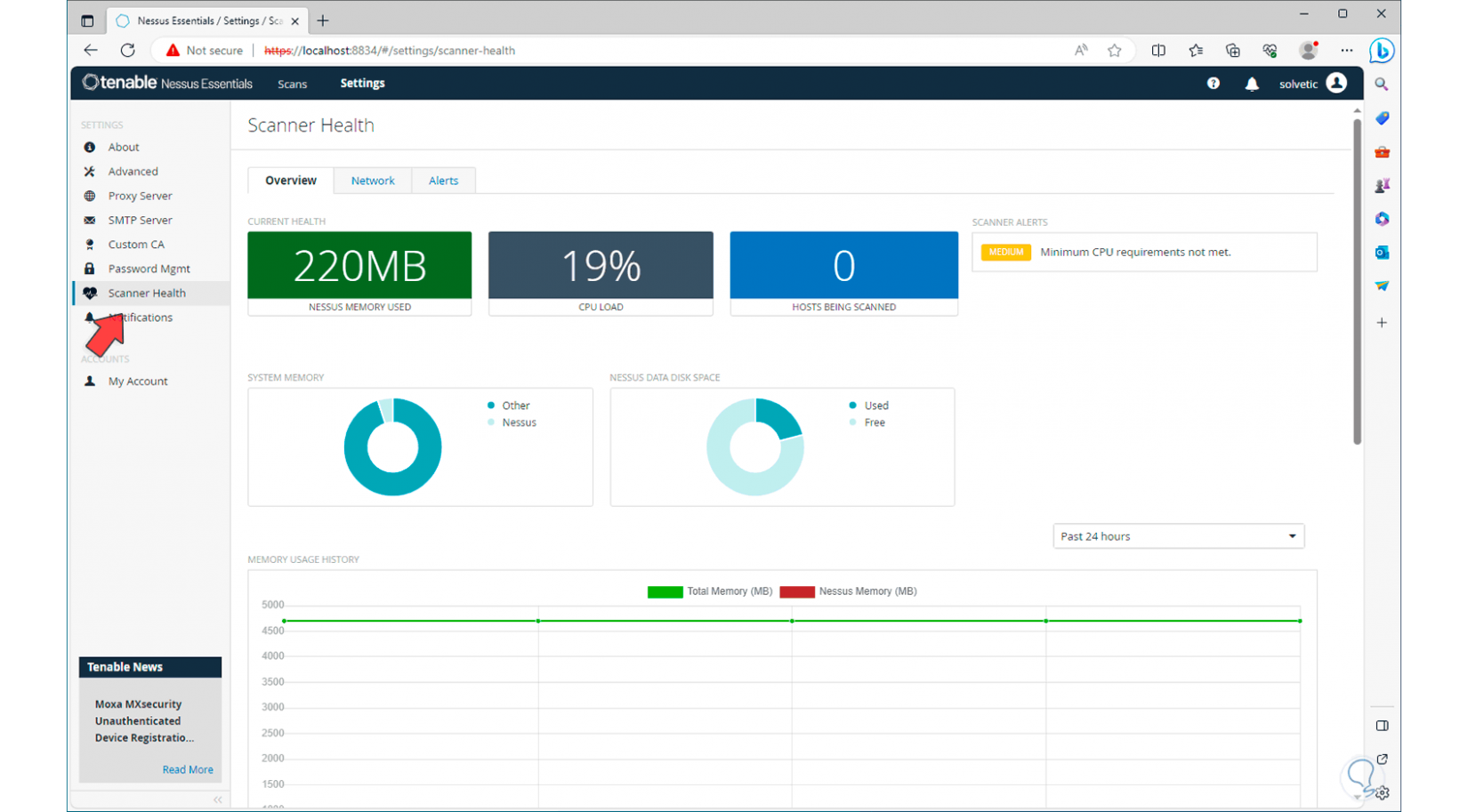Viewport: 1468px width, 812px height.
Task: Close the Nessus Essentials browser tab
Action: click(x=295, y=20)
